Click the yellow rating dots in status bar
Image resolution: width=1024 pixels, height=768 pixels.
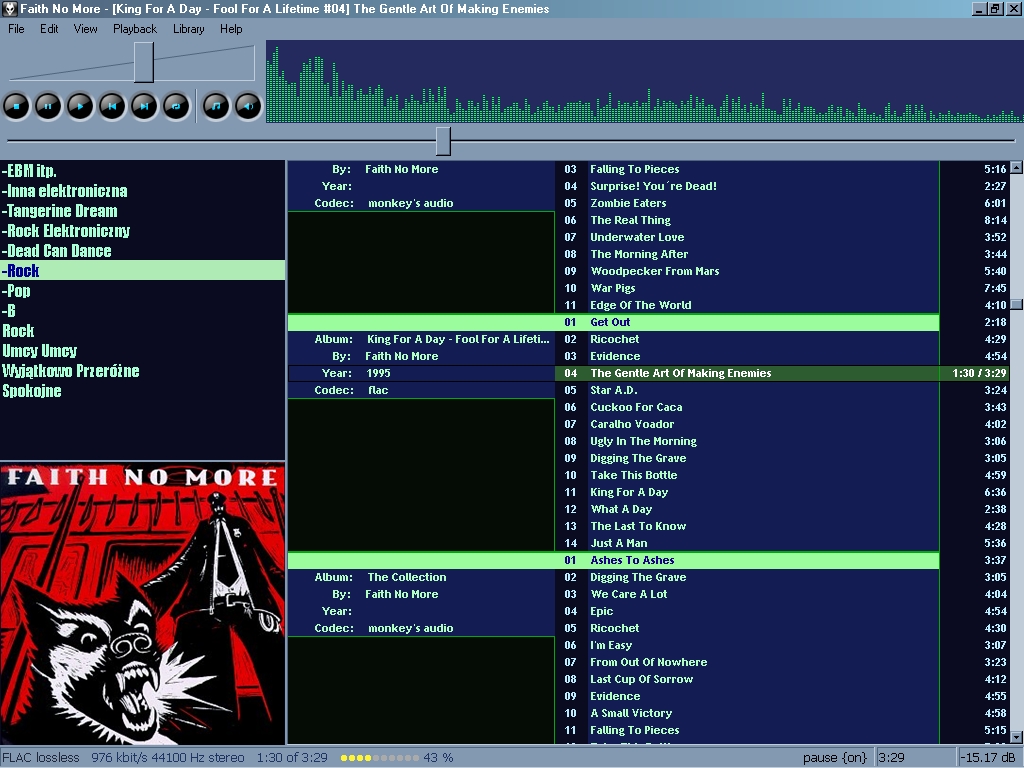pos(379,758)
